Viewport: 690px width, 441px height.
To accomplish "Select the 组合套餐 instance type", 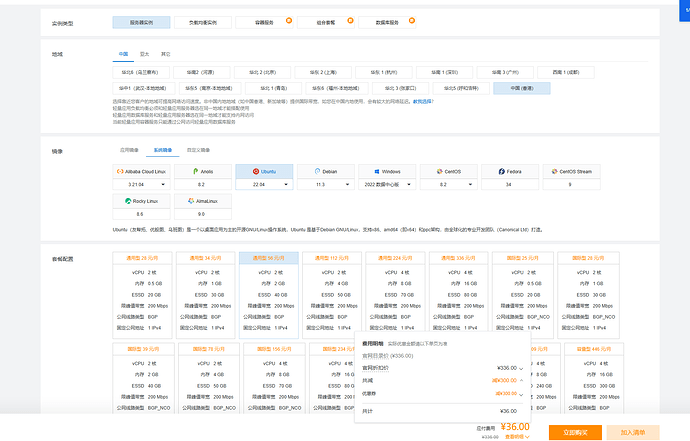I will [326, 22].
